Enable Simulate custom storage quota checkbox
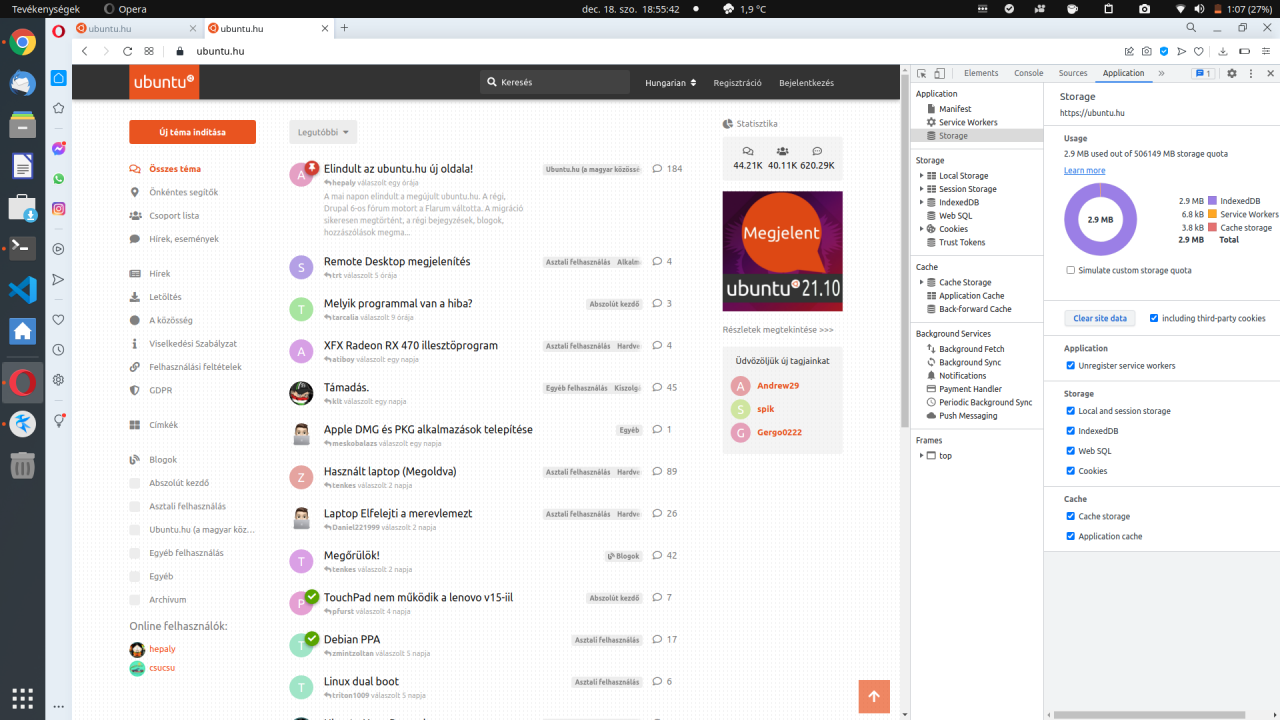 (1071, 270)
